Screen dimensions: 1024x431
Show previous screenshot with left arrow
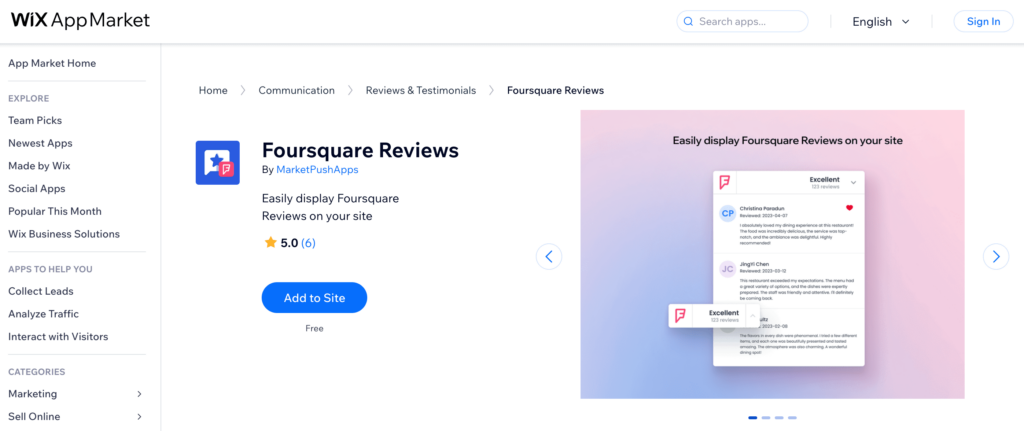point(549,257)
